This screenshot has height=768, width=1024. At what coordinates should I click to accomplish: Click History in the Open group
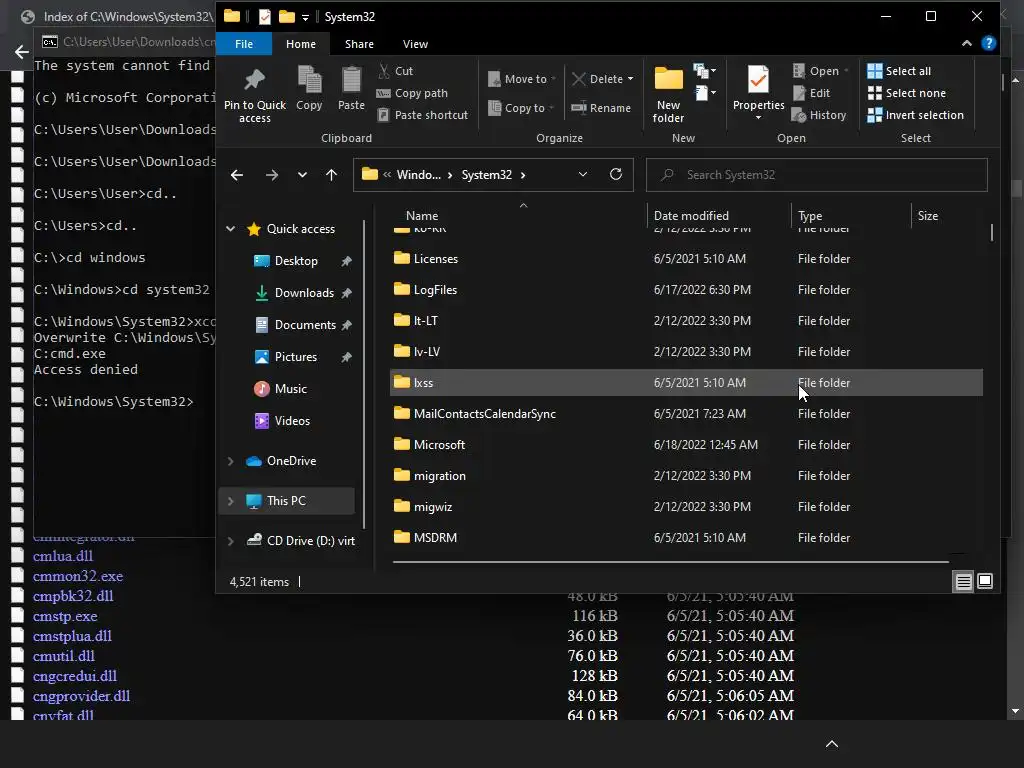[x=819, y=115]
